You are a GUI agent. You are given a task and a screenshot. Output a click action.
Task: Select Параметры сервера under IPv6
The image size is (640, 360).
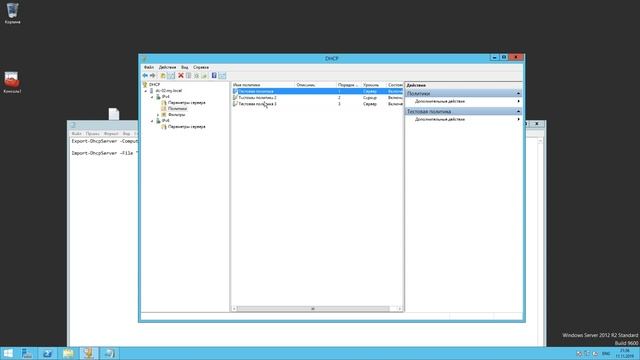[x=187, y=127]
